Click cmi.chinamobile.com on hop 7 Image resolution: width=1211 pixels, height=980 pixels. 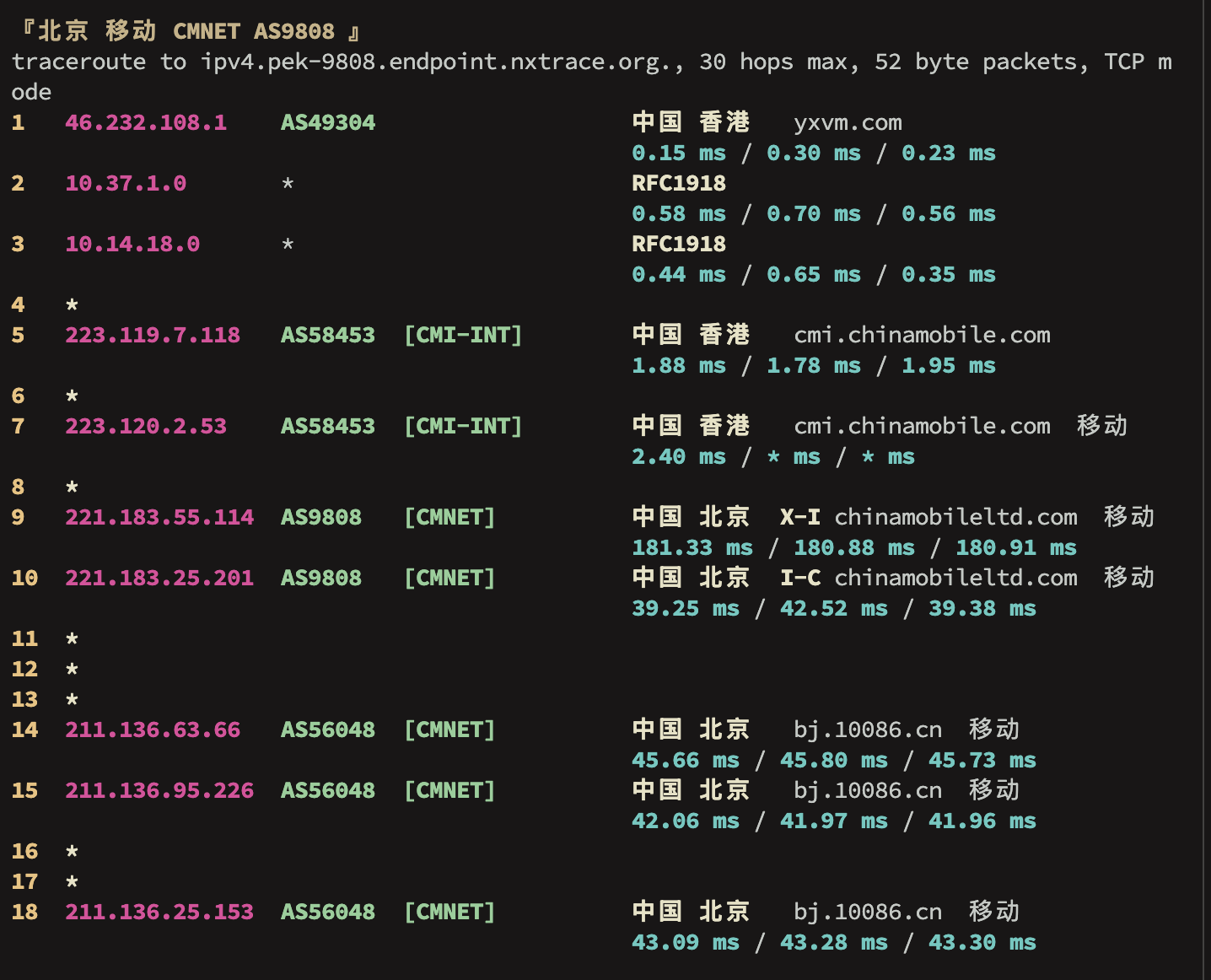pos(923,426)
